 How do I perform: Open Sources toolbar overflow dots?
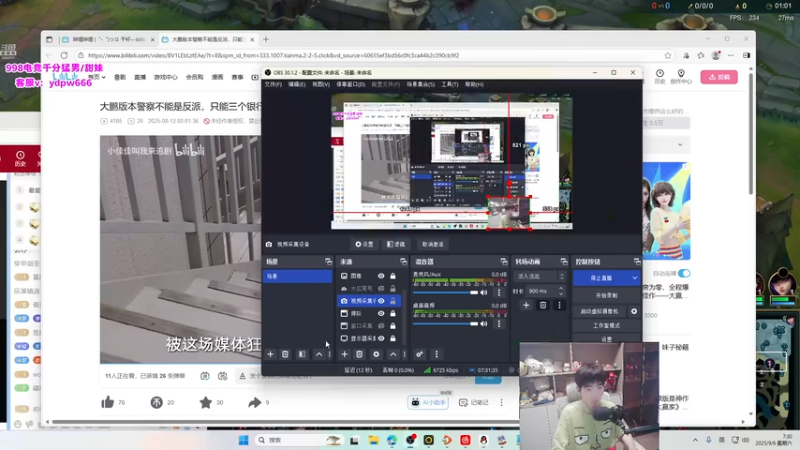pyautogui.click(x=405, y=354)
